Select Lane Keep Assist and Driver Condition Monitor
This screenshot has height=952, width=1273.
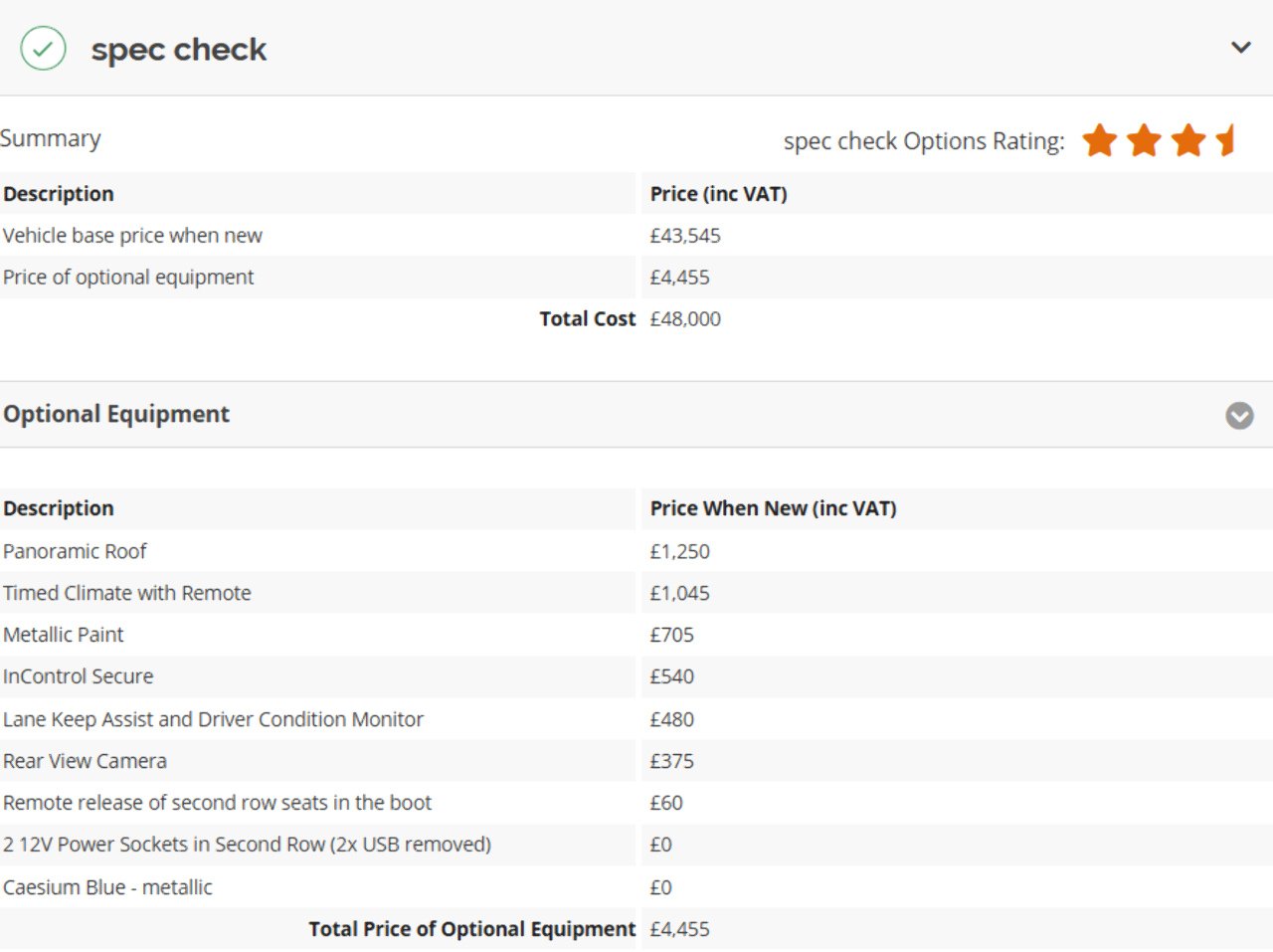click(213, 719)
